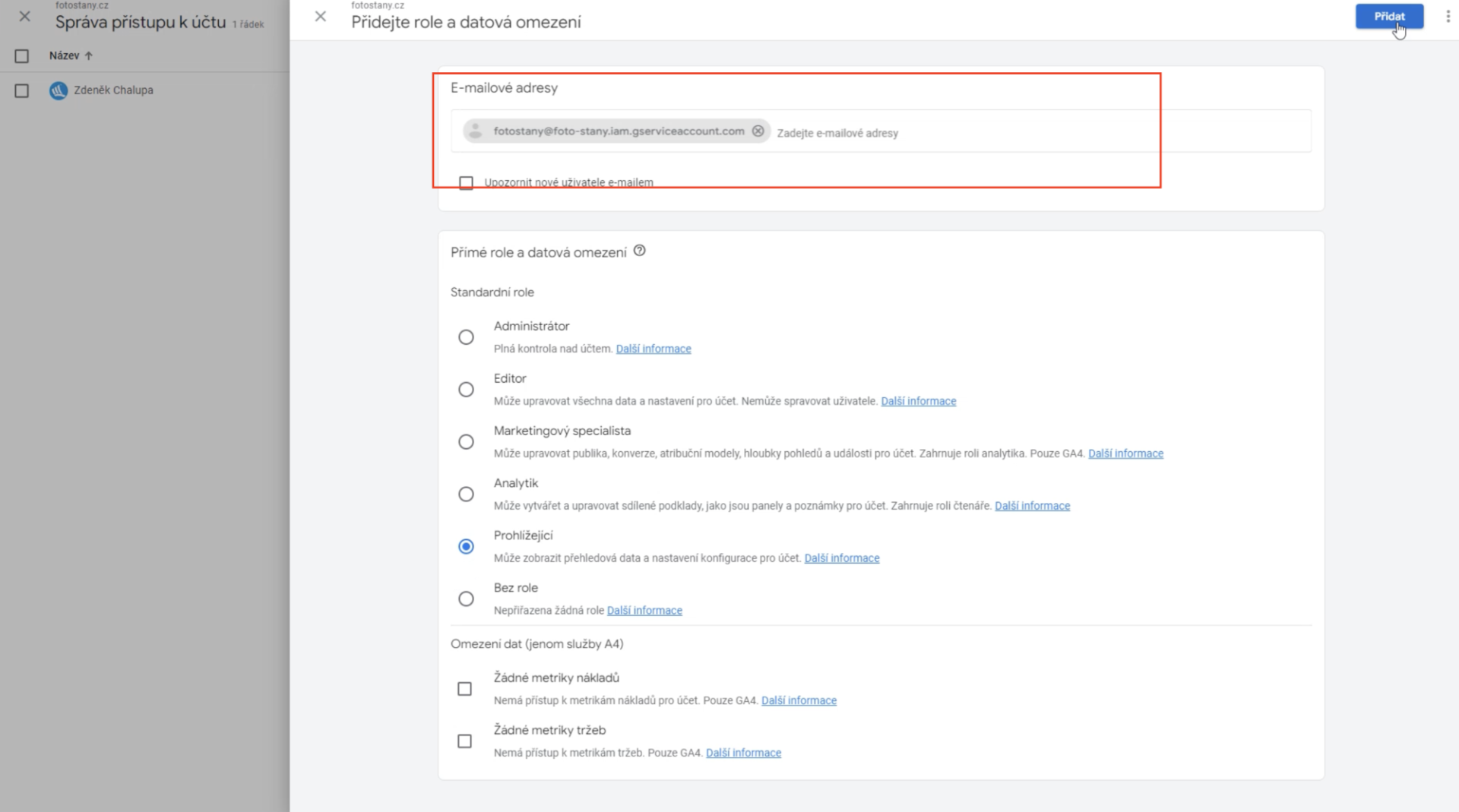Click the fotostany service account email chip
Viewport: 1459px width, 812px height.
(617, 131)
